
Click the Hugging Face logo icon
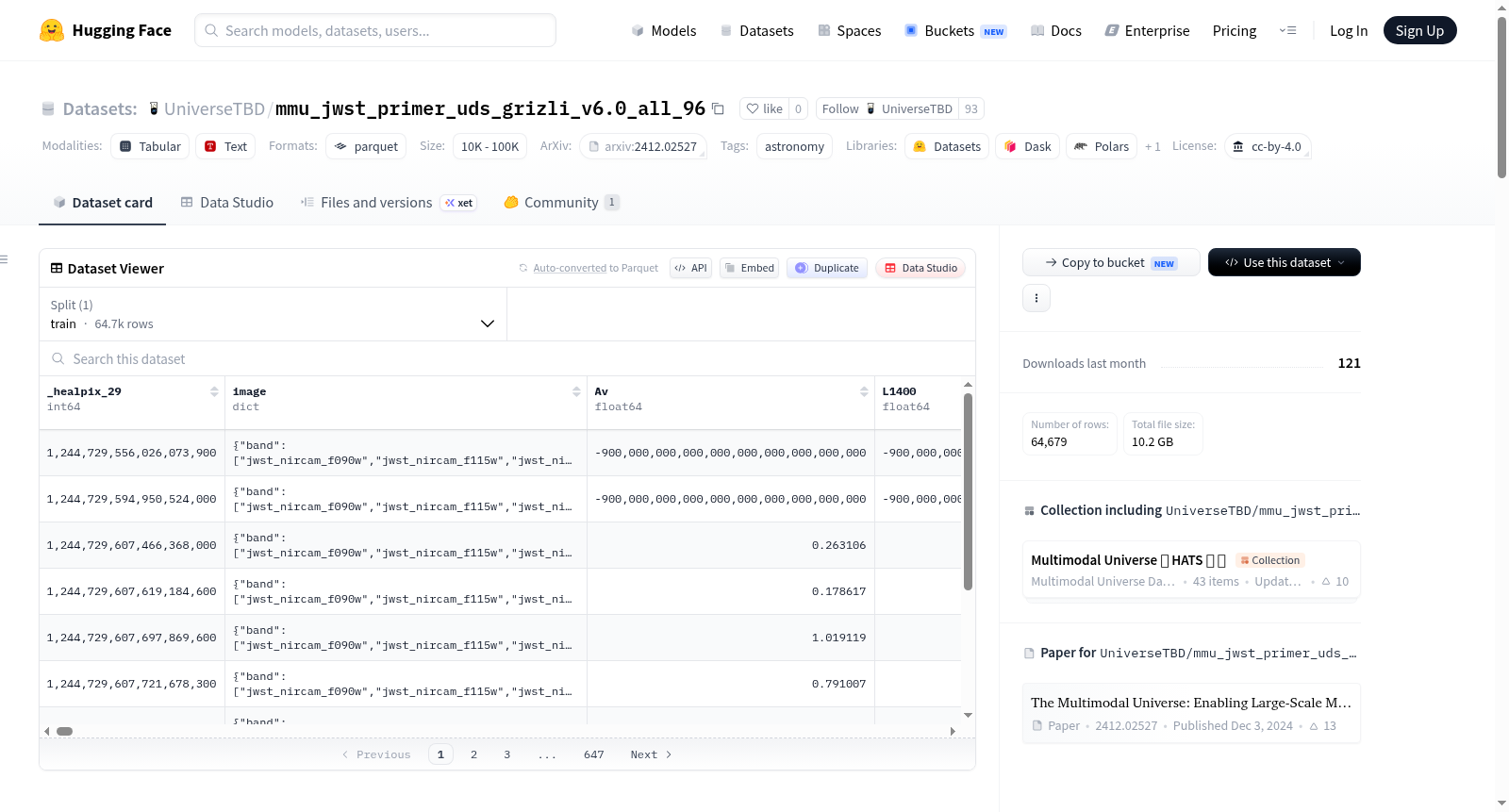tap(52, 30)
